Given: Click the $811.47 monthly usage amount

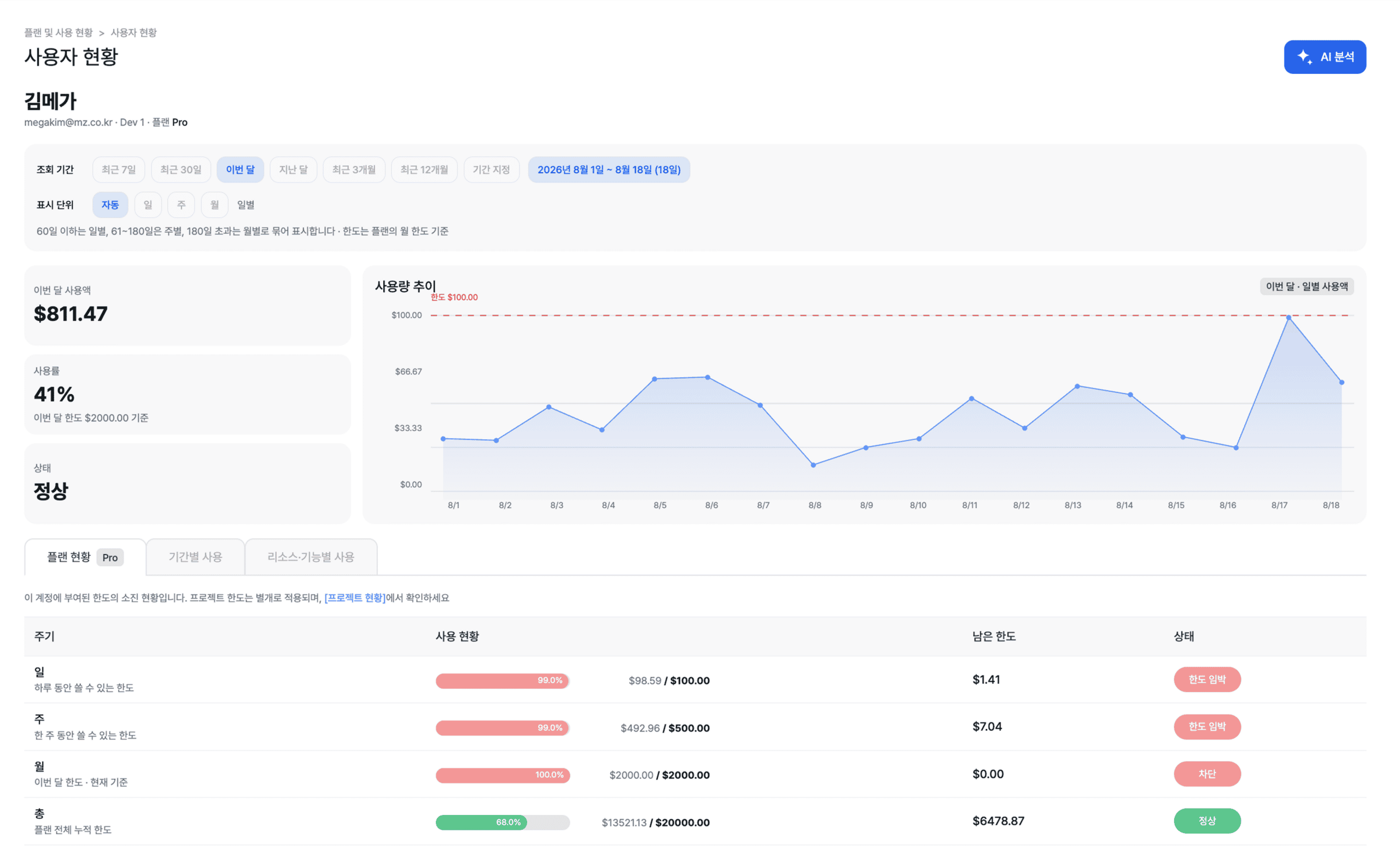Looking at the screenshot, I should 71,314.
